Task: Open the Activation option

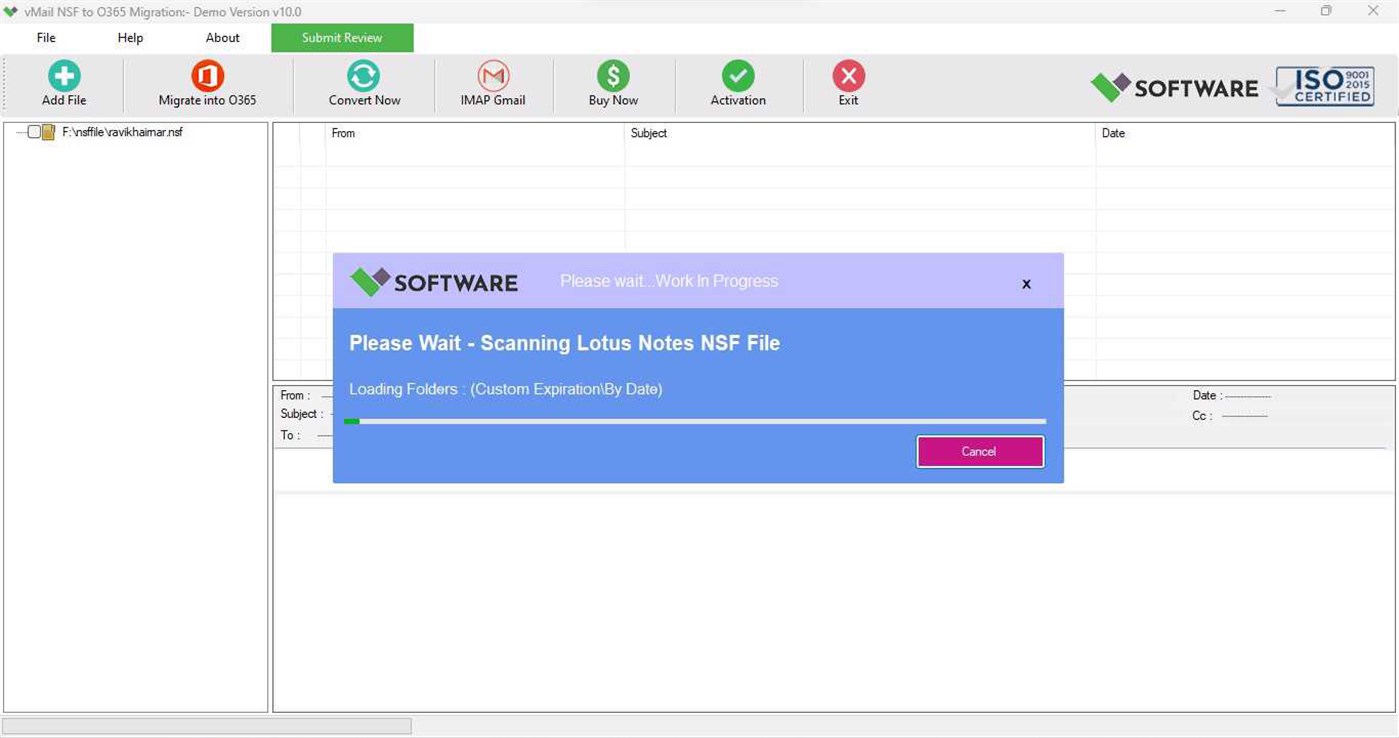Action: pyautogui.click(x=737, y=75)
